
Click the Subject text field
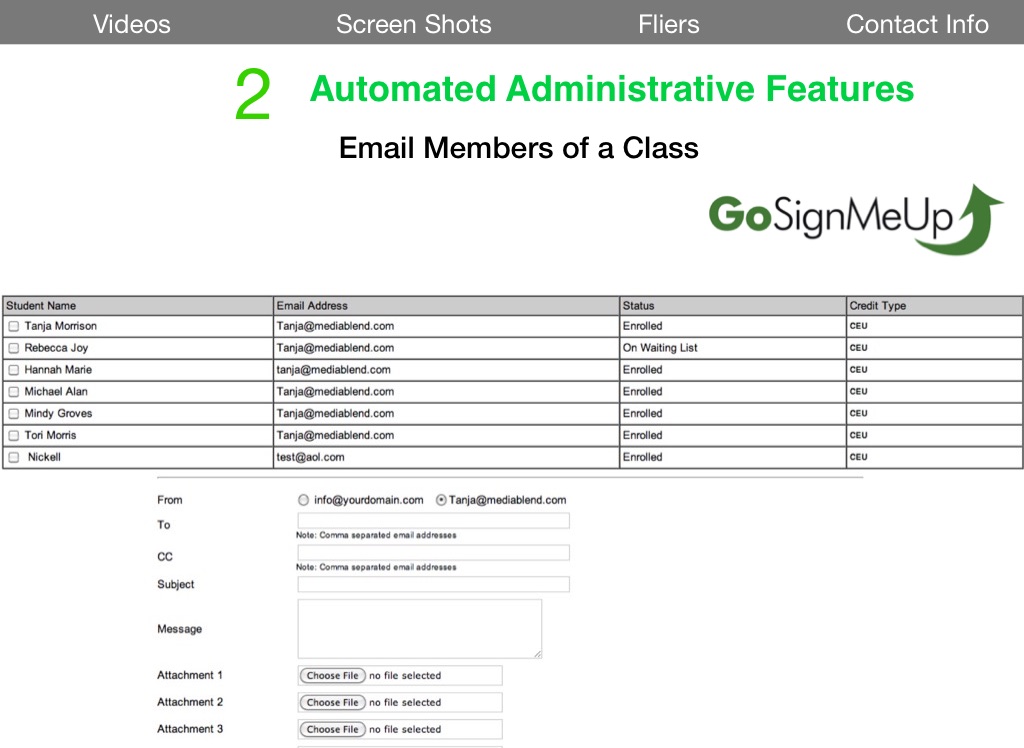click(433, 584)
